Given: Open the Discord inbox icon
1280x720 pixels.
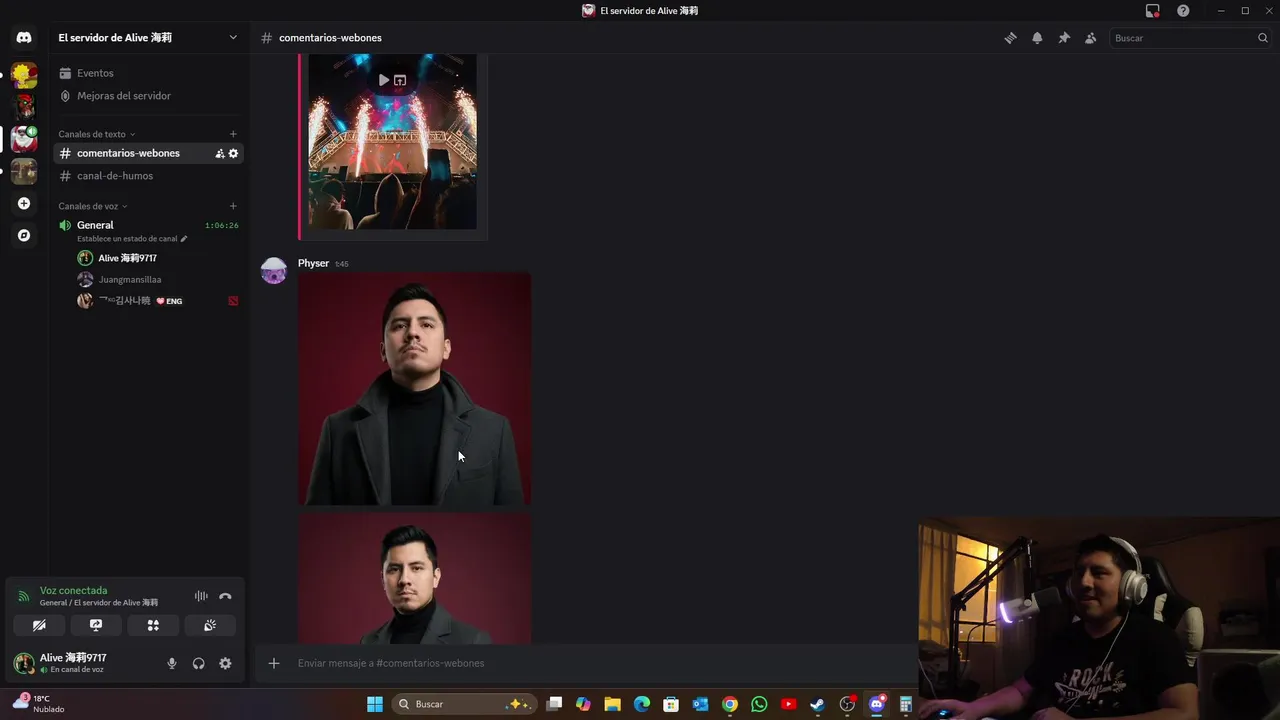Looking at the screenshot, I should coord(1153,11).
